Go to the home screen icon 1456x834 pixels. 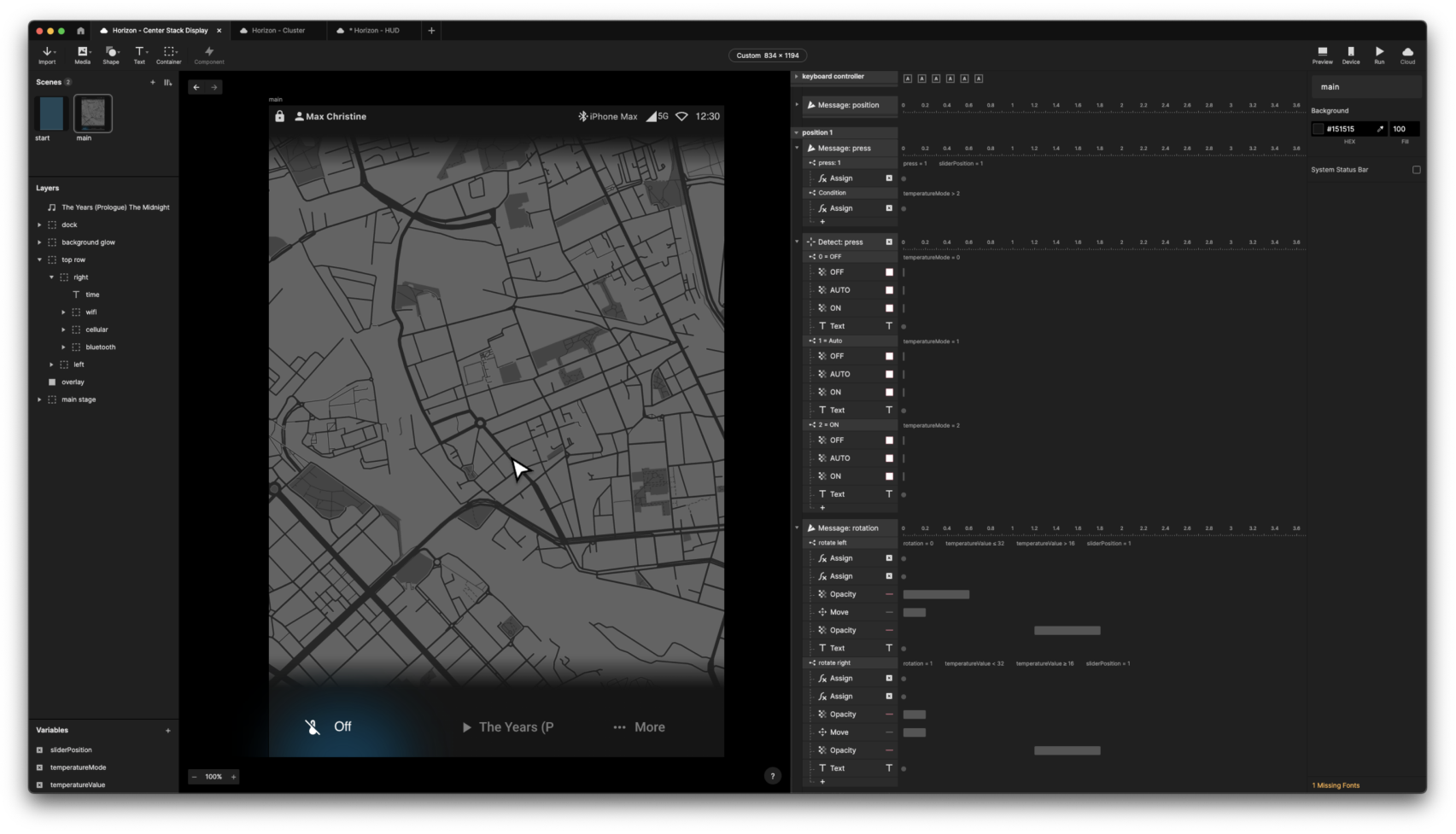pyautogui.click(x=80, y=31)
